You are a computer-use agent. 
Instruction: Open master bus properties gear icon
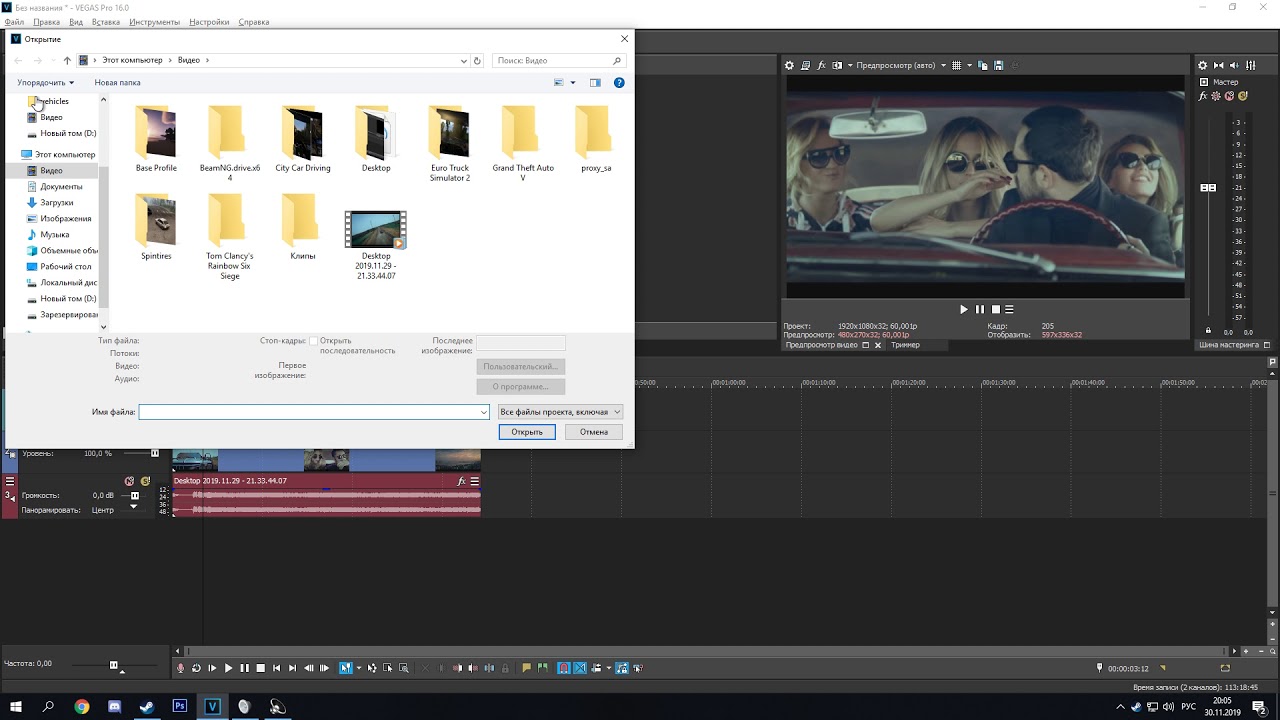coord(1203,65)
